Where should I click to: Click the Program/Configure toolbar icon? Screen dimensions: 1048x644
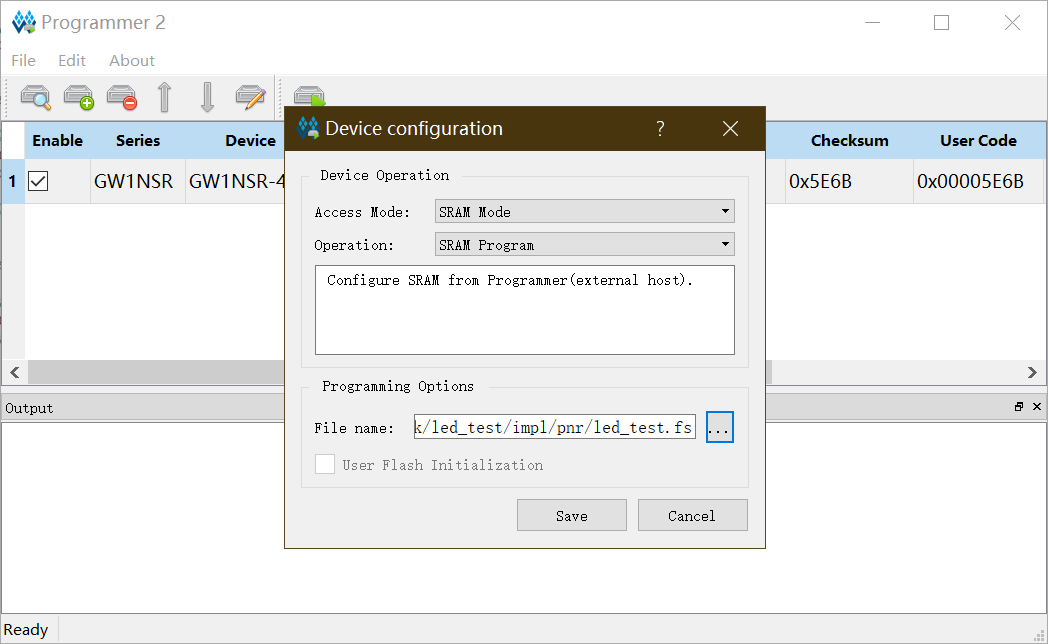coord(309,96)
